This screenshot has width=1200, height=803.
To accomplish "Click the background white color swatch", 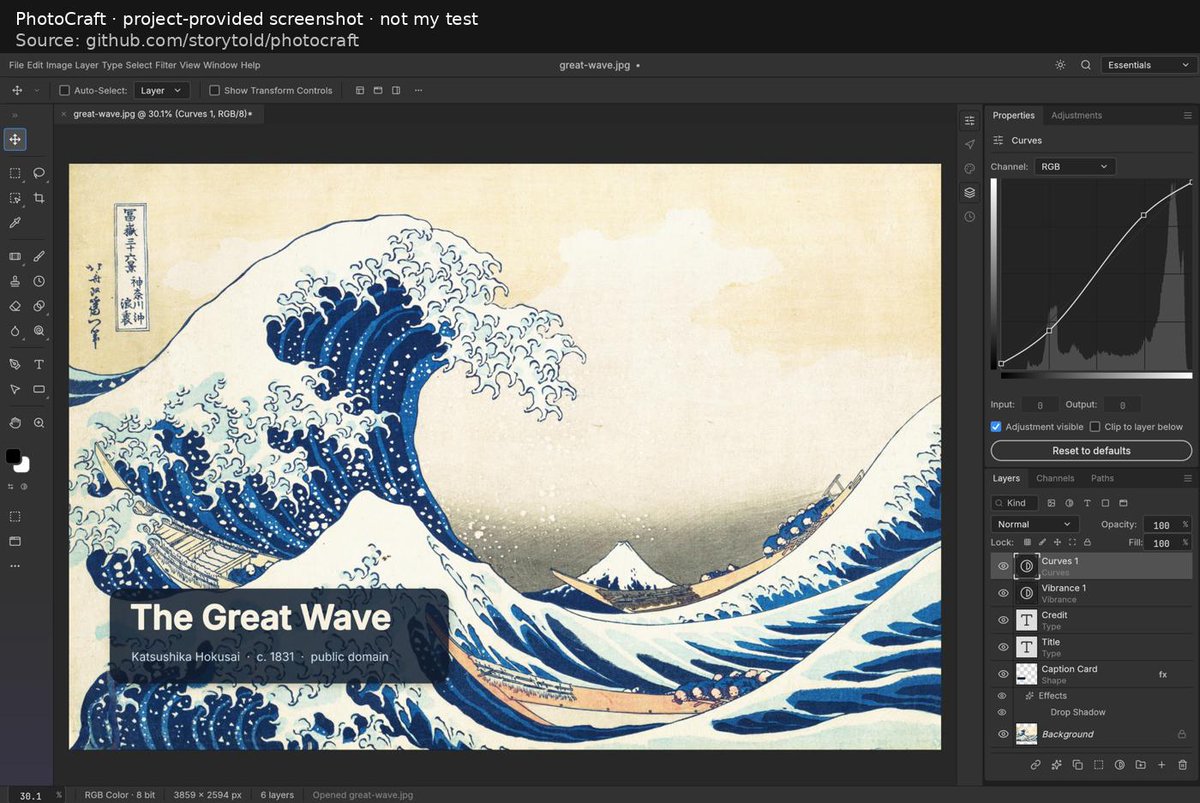I will click(x=23, y=465).
